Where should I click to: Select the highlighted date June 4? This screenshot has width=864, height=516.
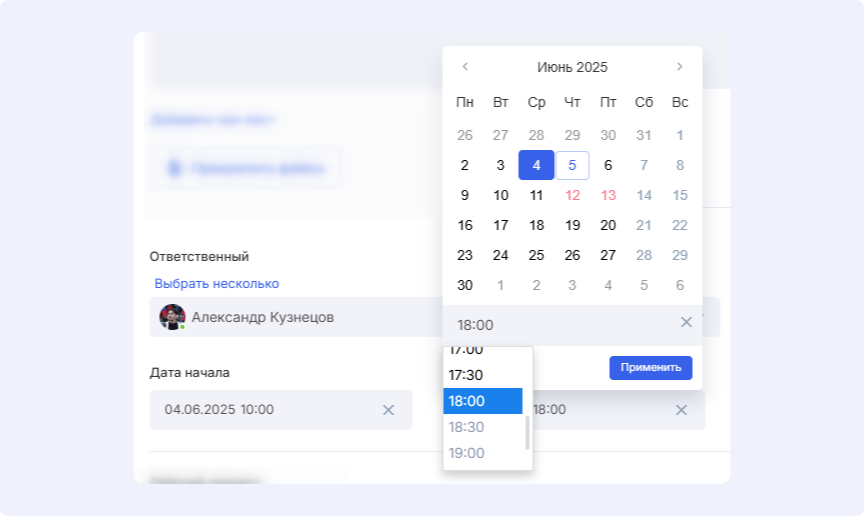[x=536, y=166]
